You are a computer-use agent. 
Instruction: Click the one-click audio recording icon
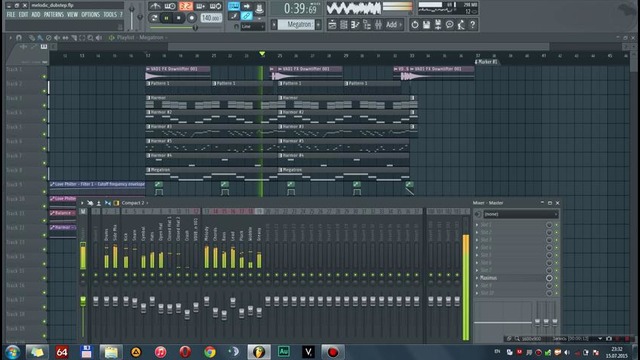461,25
